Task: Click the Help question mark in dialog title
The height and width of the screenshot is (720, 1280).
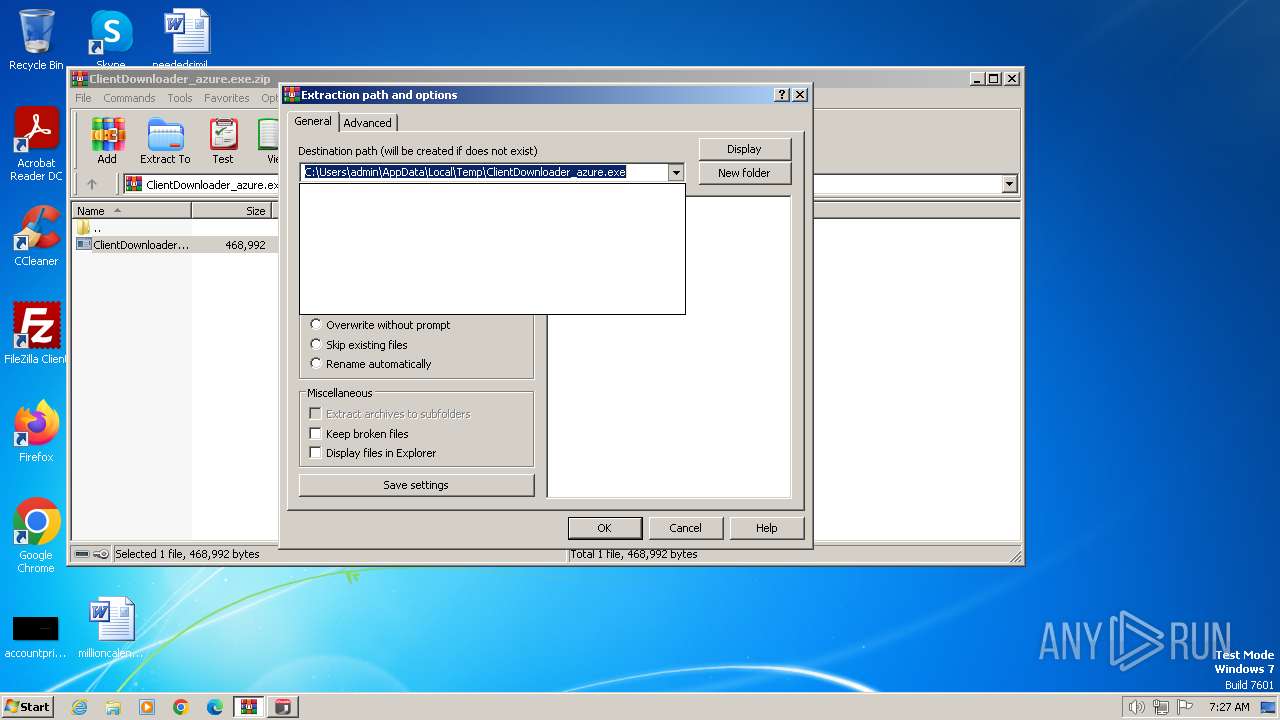Action: pyautogui.click(x=782, y=95)
